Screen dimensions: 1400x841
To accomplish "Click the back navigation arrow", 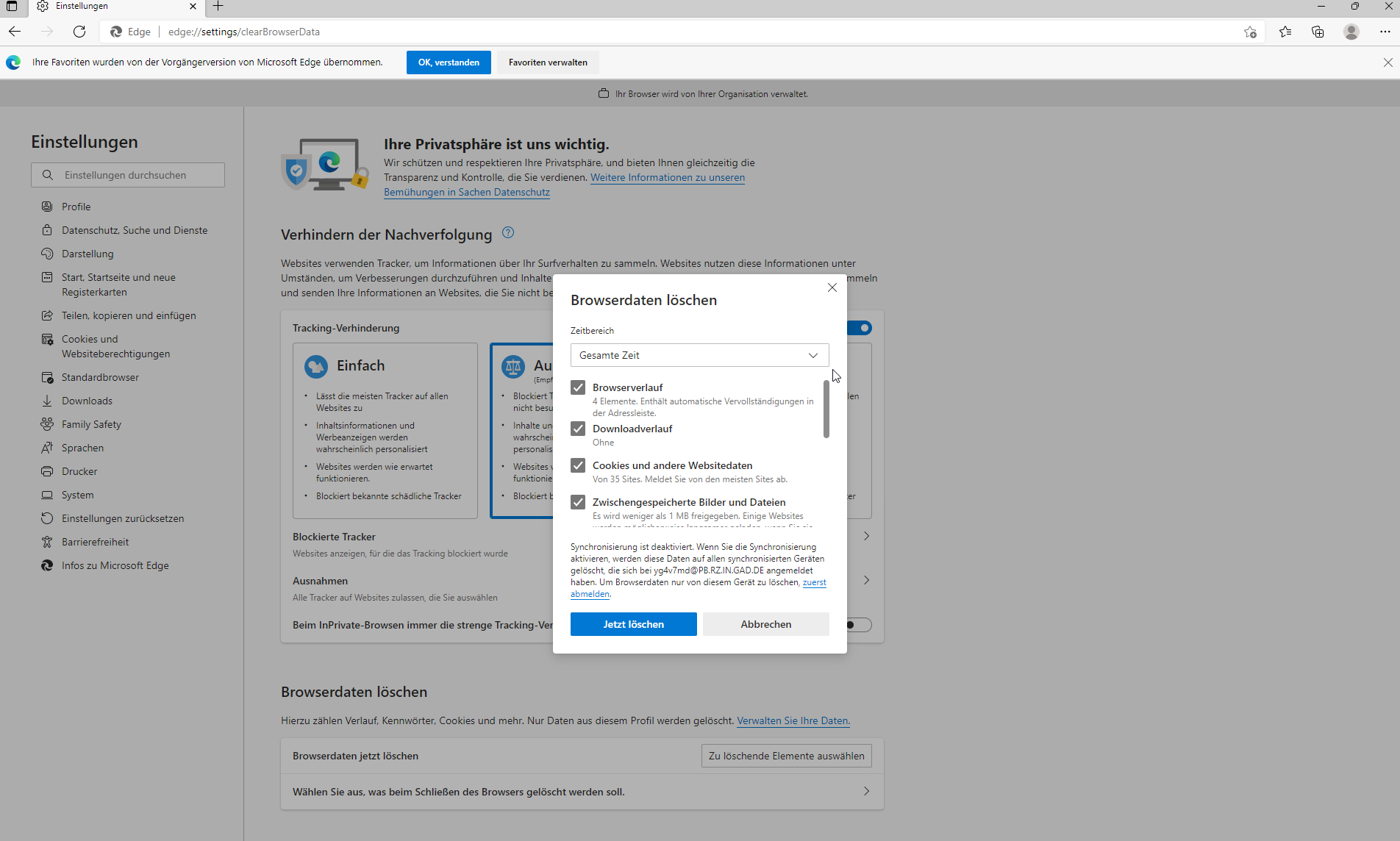I will (15, 32).
